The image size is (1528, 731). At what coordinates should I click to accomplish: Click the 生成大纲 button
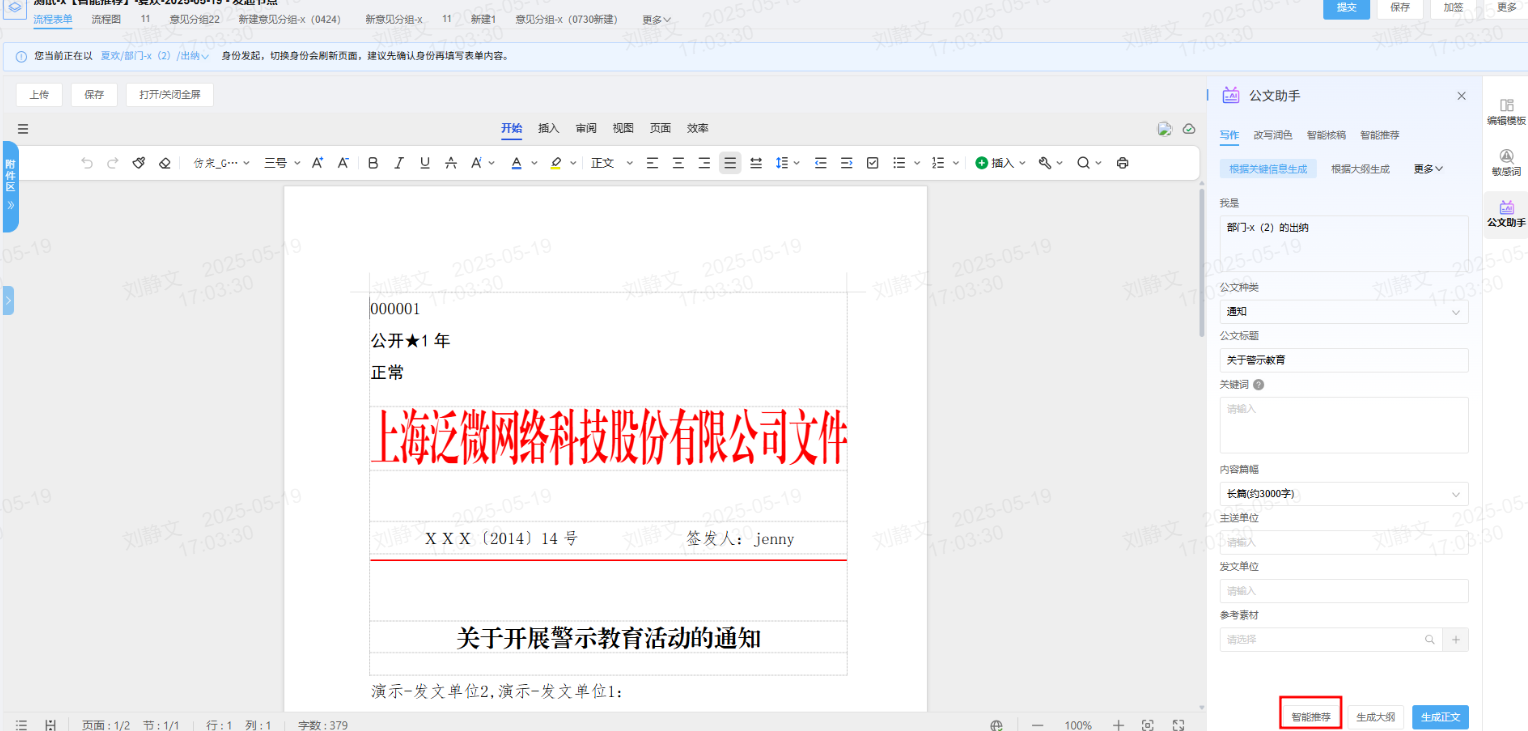click(x=1376, y=717)
